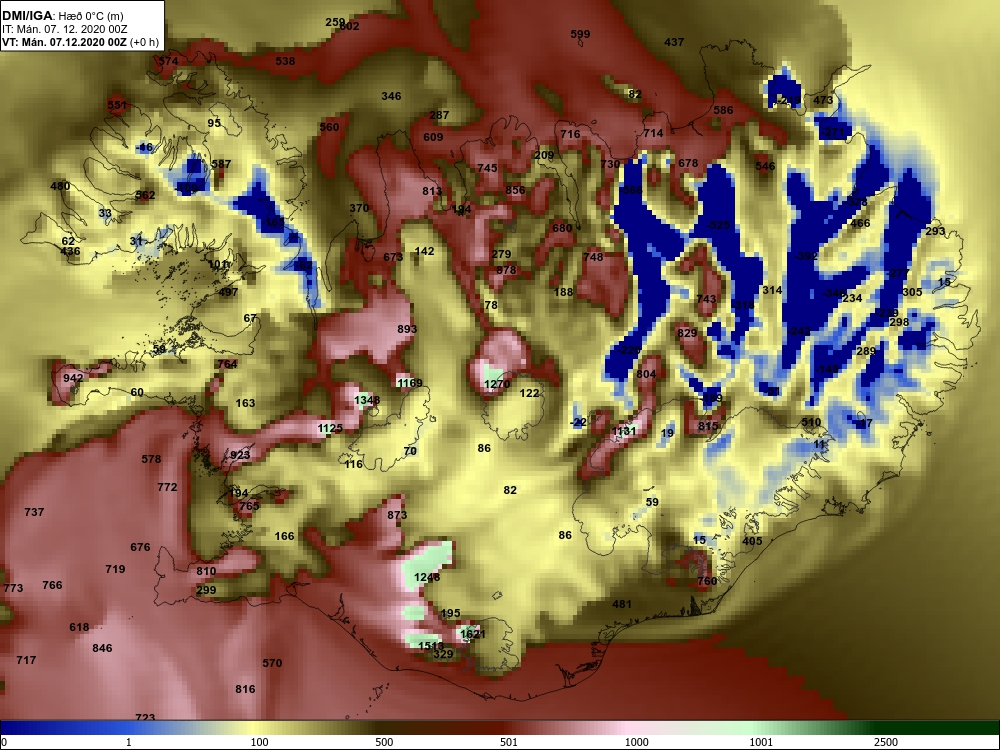
Task: Click the map value '480'
Action: coord(61,186)
